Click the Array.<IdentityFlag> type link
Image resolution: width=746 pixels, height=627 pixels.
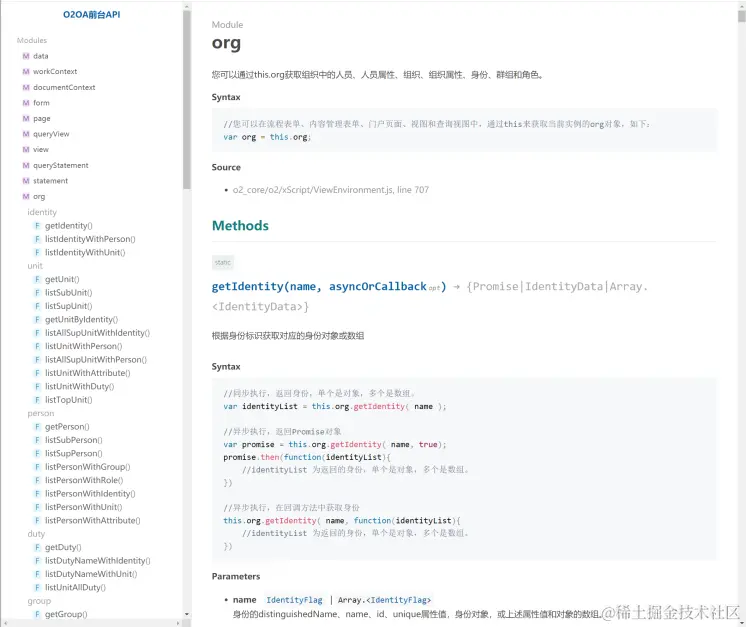[384, 600]
